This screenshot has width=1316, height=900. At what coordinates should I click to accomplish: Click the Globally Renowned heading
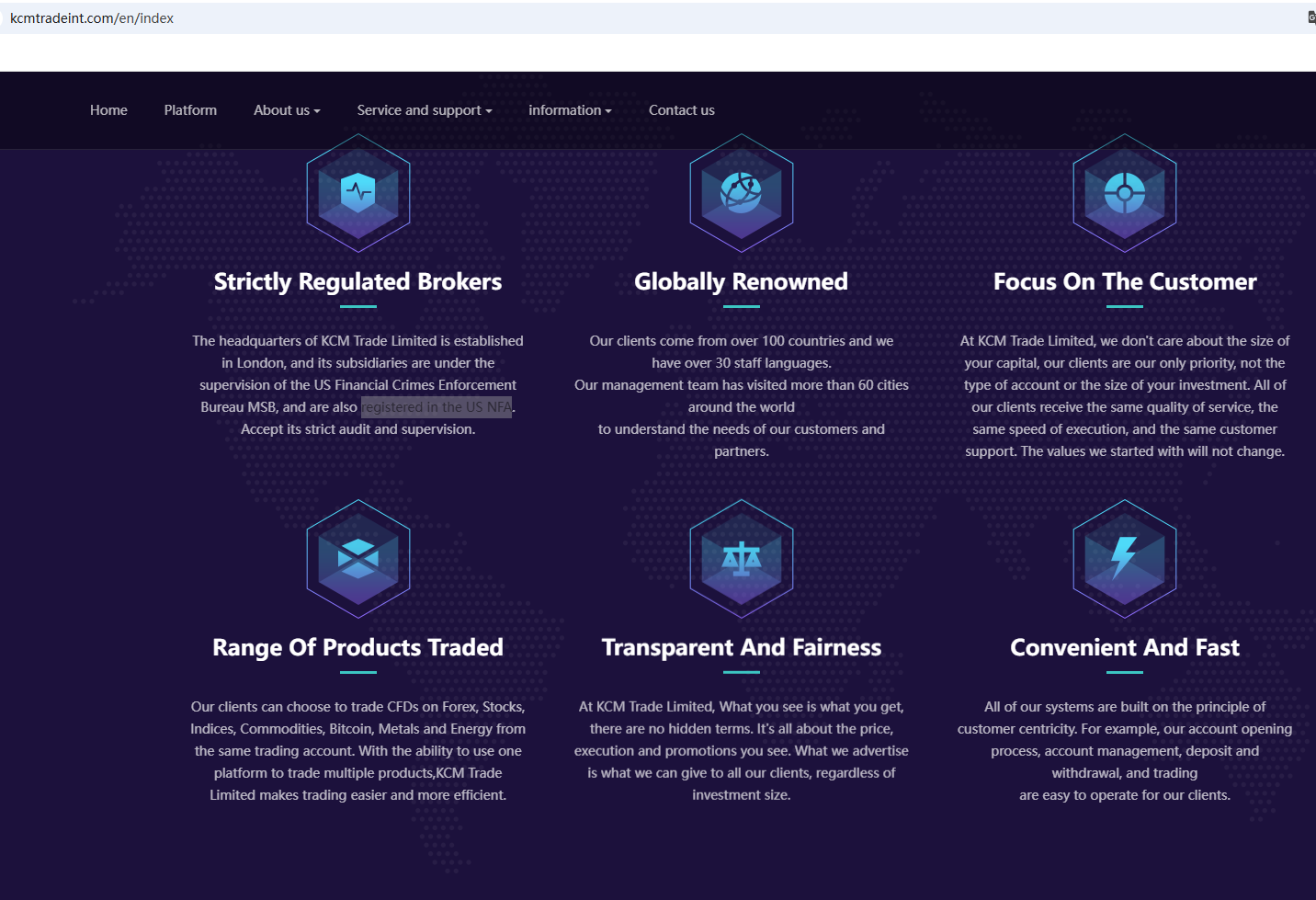point(742,281)
